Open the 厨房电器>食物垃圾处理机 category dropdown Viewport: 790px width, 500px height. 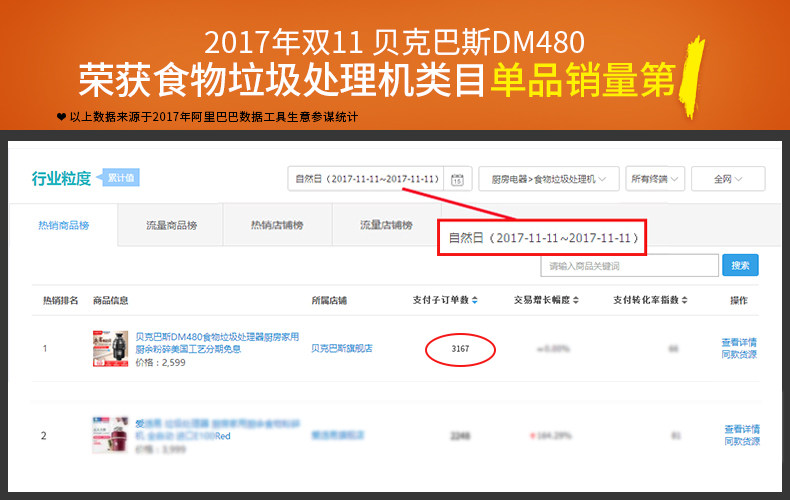(x=549, y=179)
